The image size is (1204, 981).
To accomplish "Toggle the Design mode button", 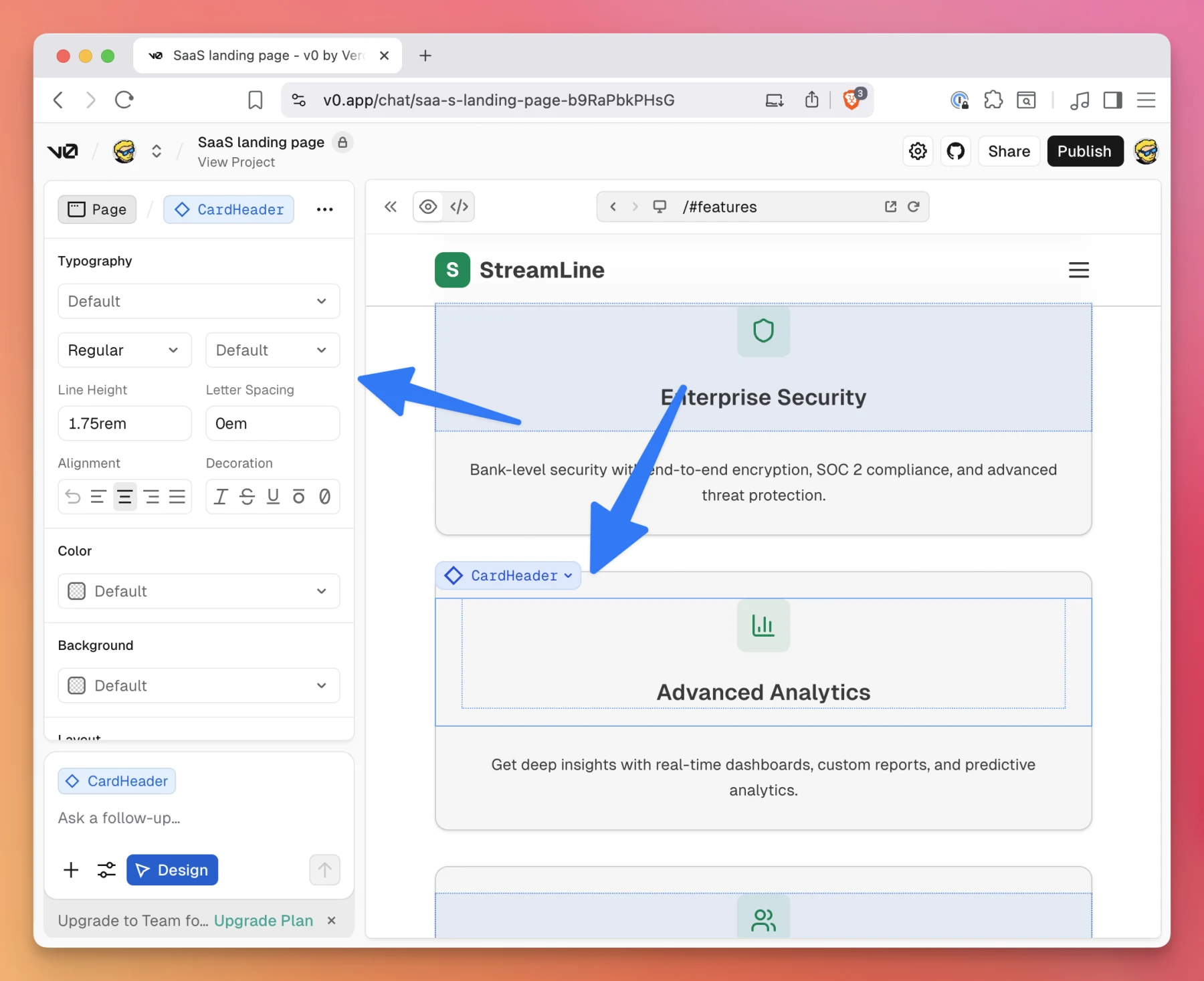I will (172, 869).
